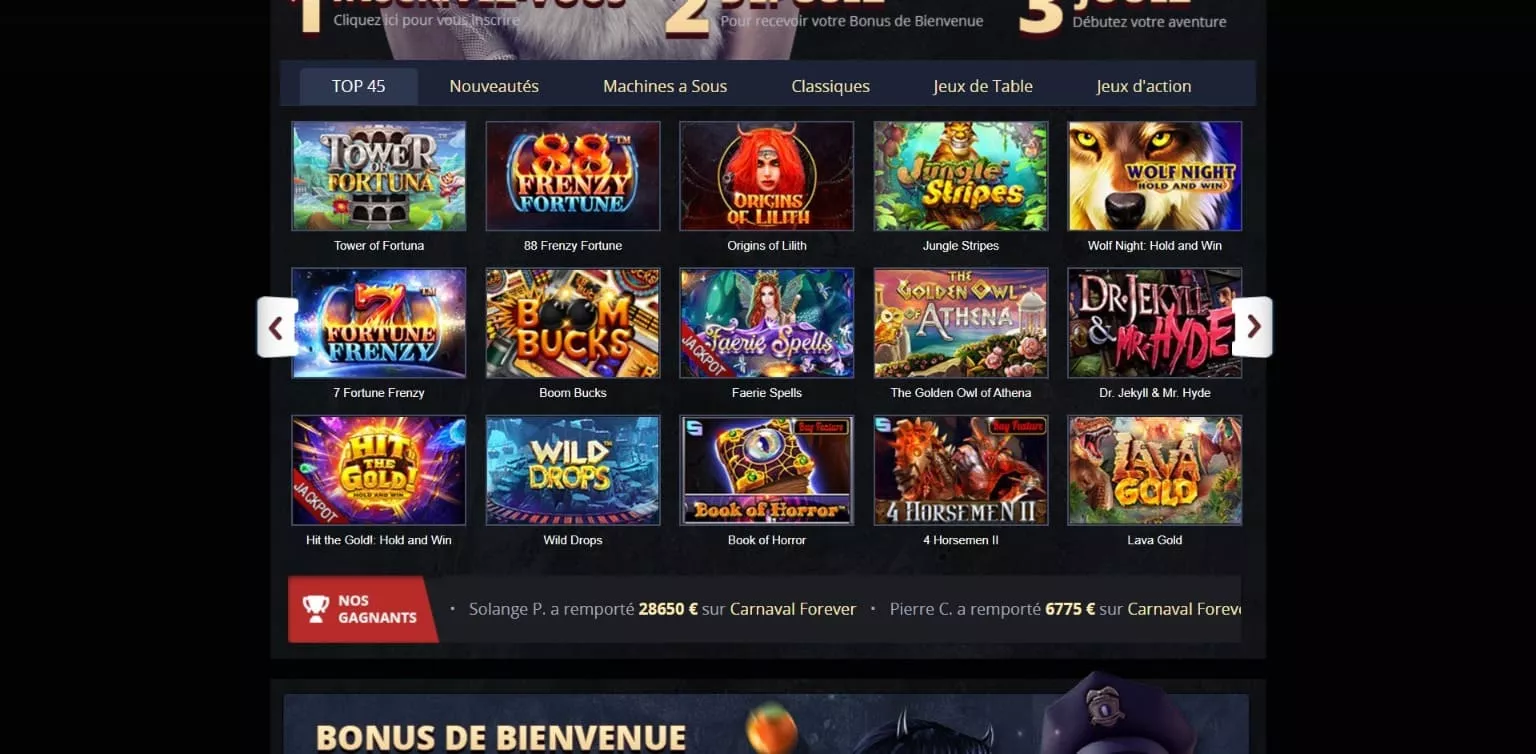Click the right carousel arrow
This screenshot has width=1536, height=754.
click(x=1252, y=327)
